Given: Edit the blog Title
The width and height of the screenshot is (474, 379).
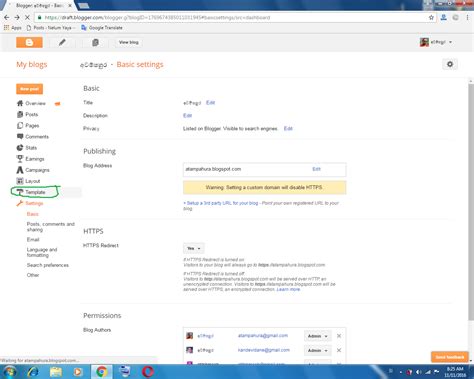Looking at the screenshot, I should pos(210,103).
